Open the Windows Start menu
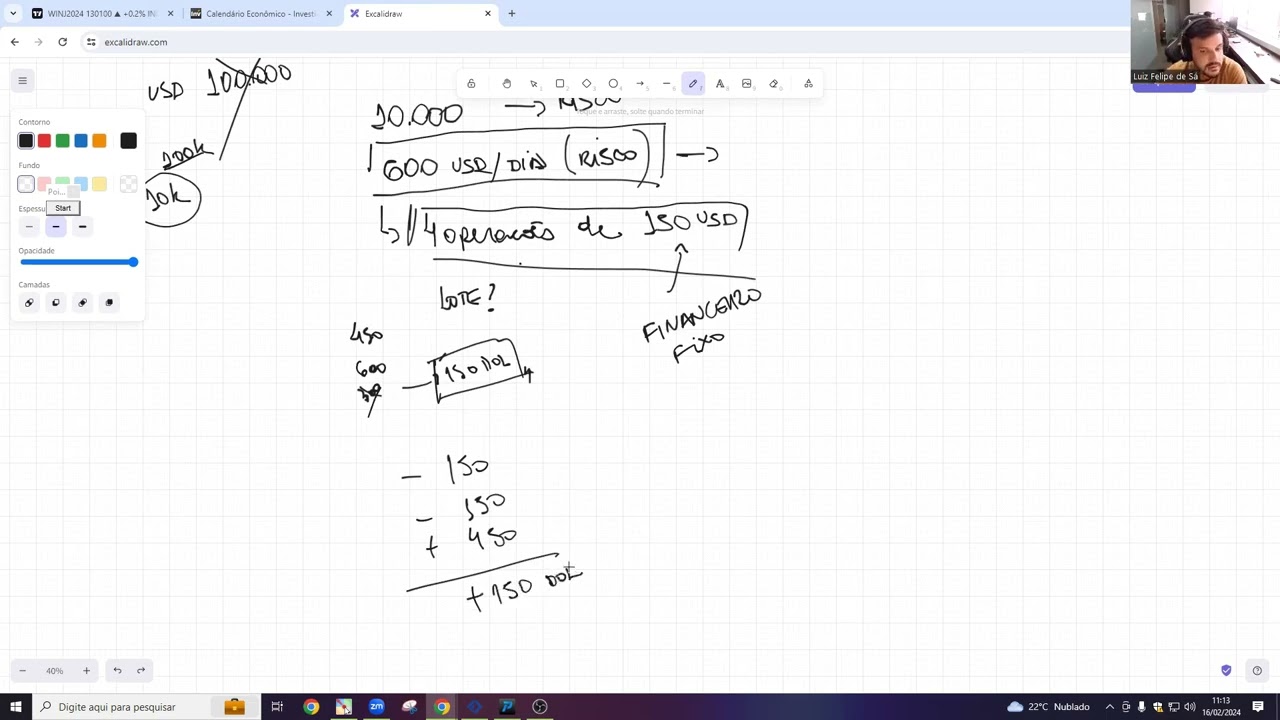Screen dimensions: 1280x720 (x=16, y=707)
